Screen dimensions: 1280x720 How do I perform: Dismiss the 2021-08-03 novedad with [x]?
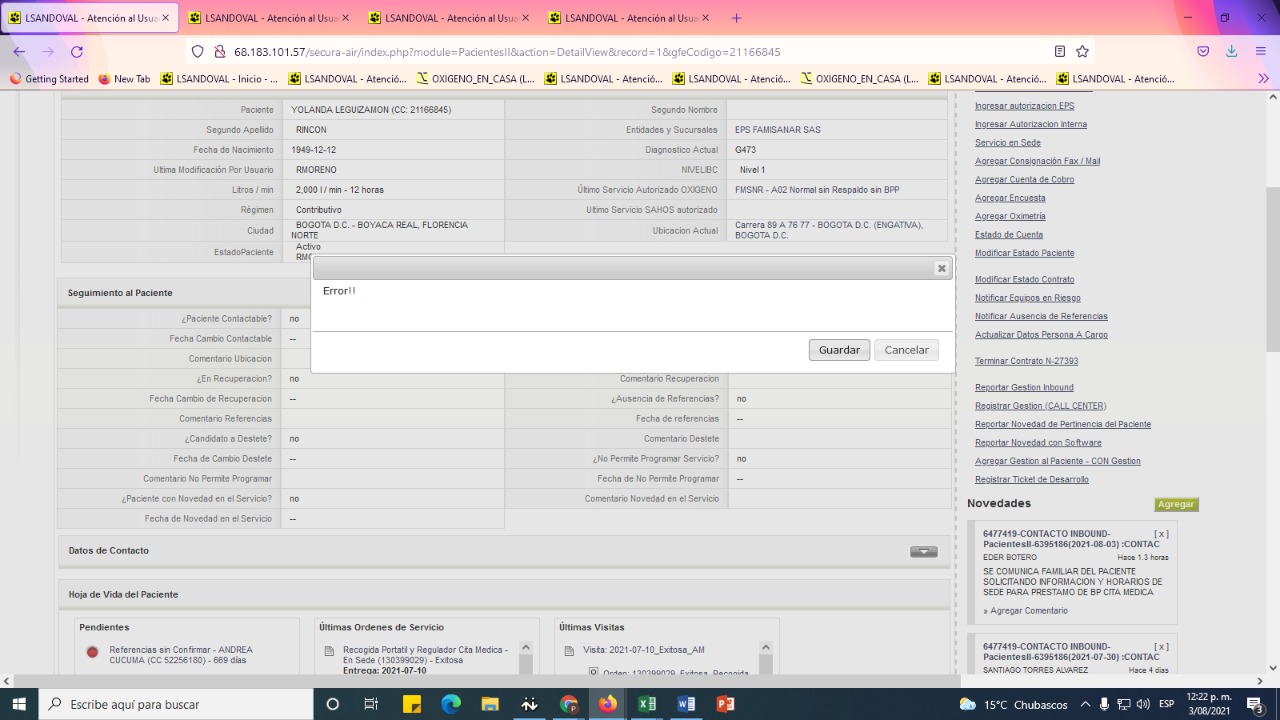tap(1161, 534)
